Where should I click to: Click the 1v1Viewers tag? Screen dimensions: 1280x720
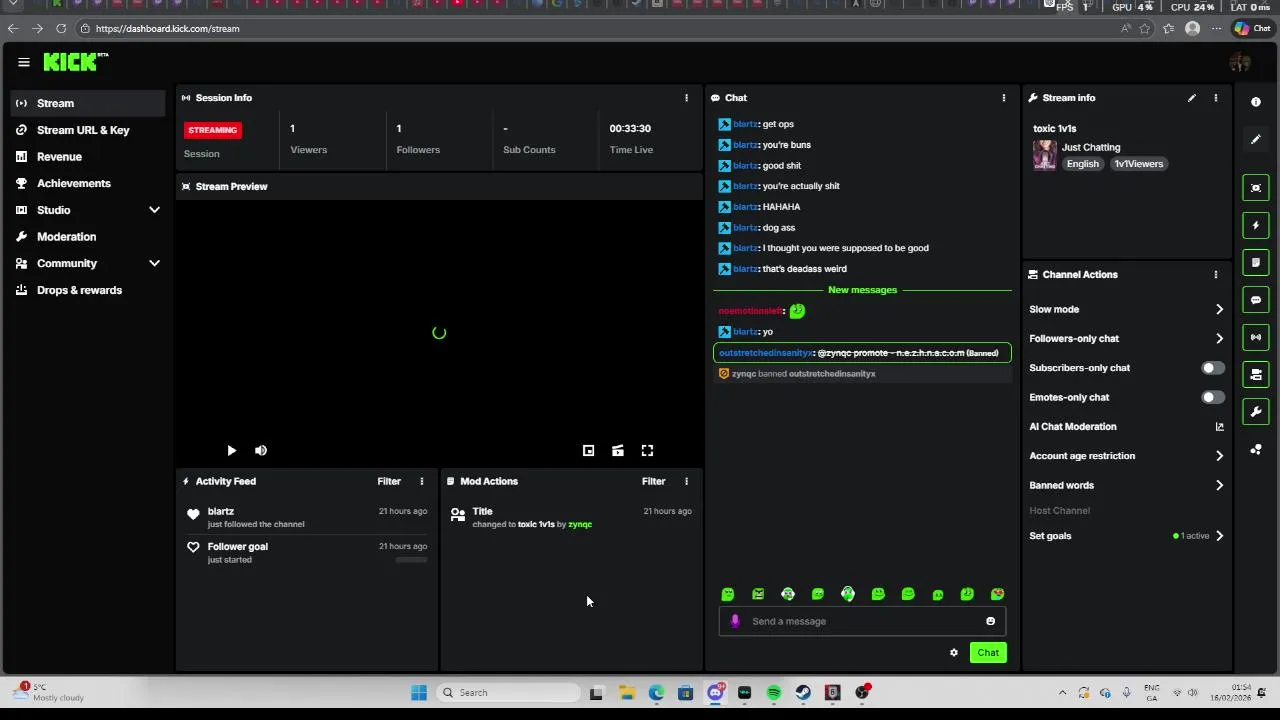tap(1139, 164)
